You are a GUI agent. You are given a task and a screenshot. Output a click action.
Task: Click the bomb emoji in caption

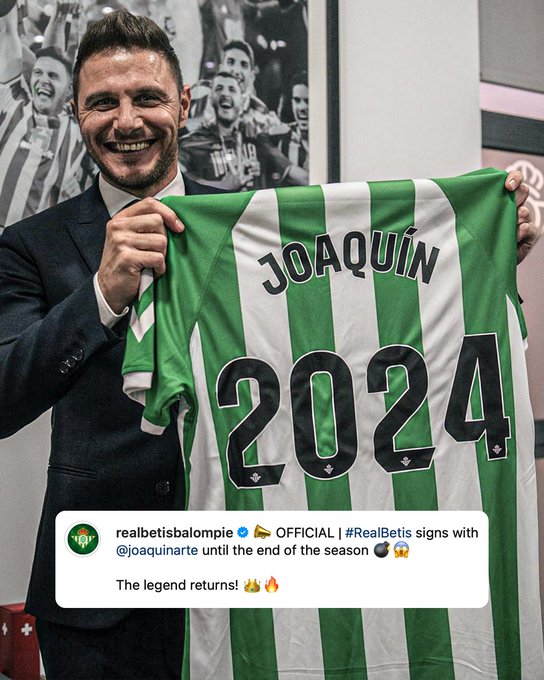[382, 550]
